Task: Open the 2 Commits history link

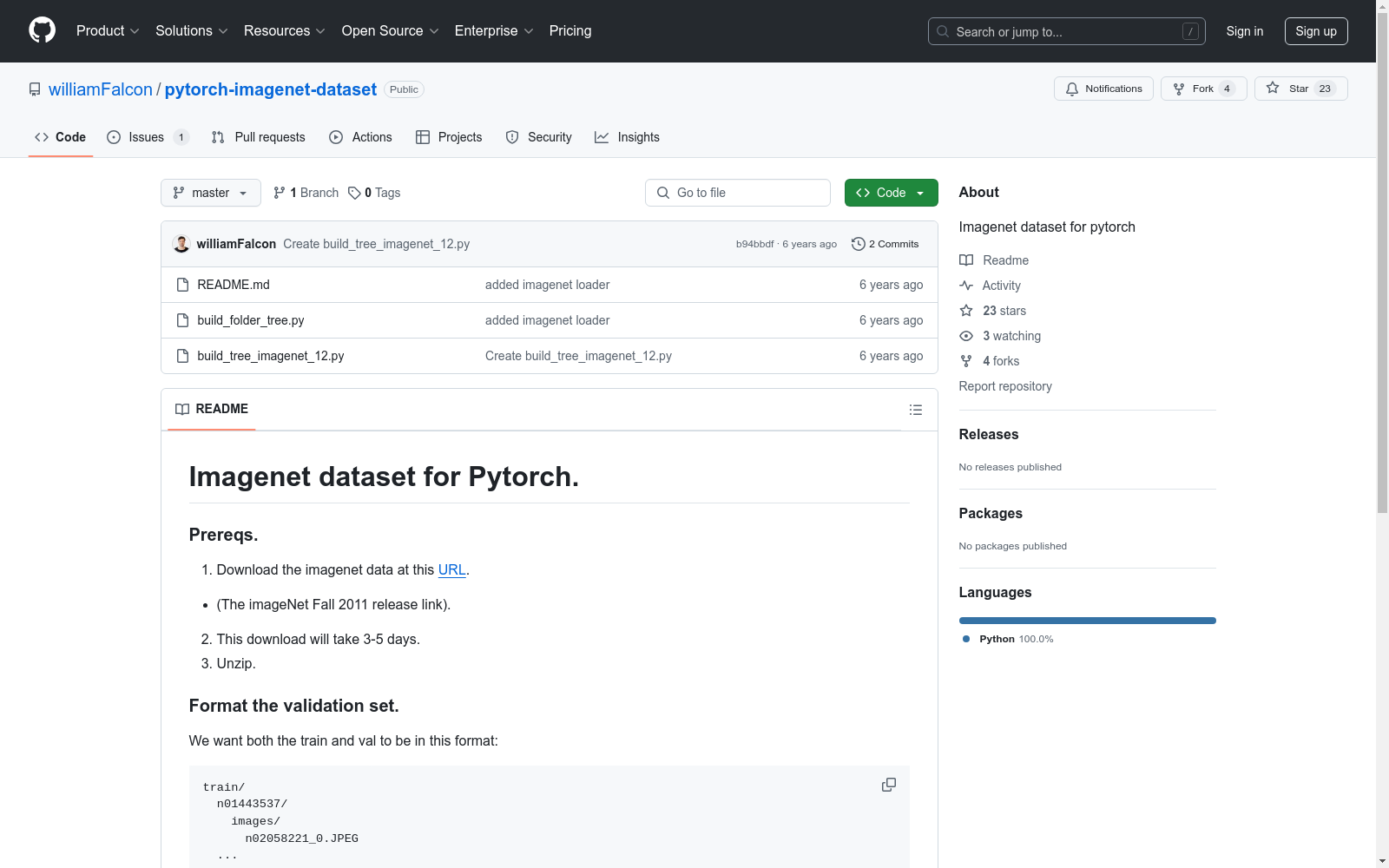Action: (x=885, y=244)
